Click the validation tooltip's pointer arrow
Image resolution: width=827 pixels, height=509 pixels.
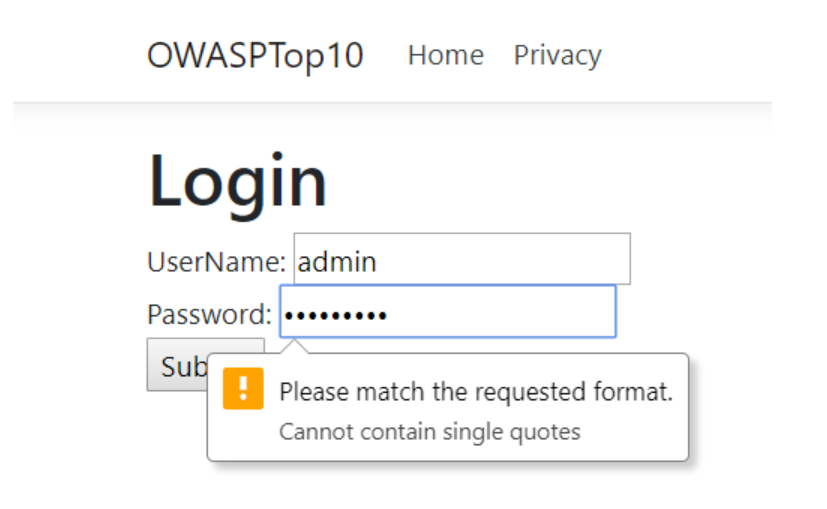tap(294, 347)
